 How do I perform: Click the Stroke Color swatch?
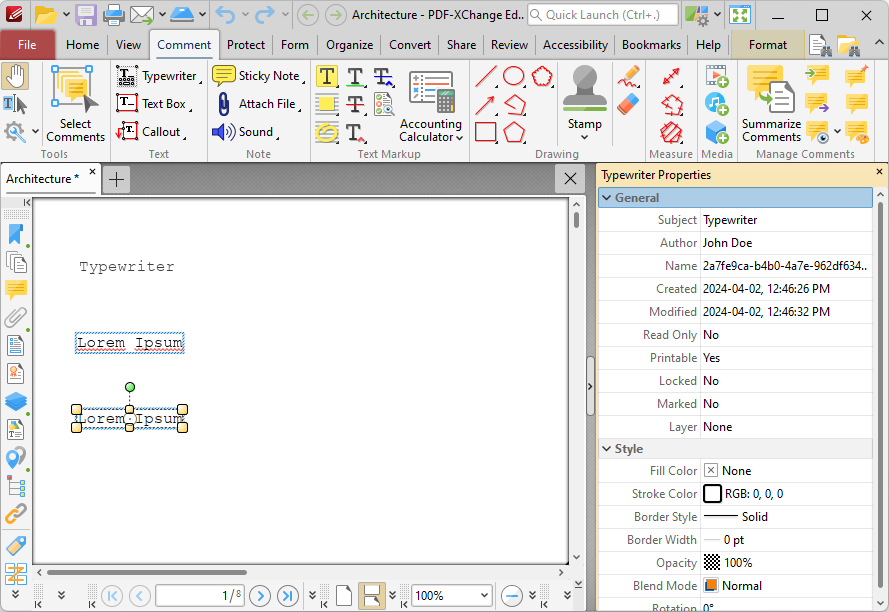coord(712,494)
